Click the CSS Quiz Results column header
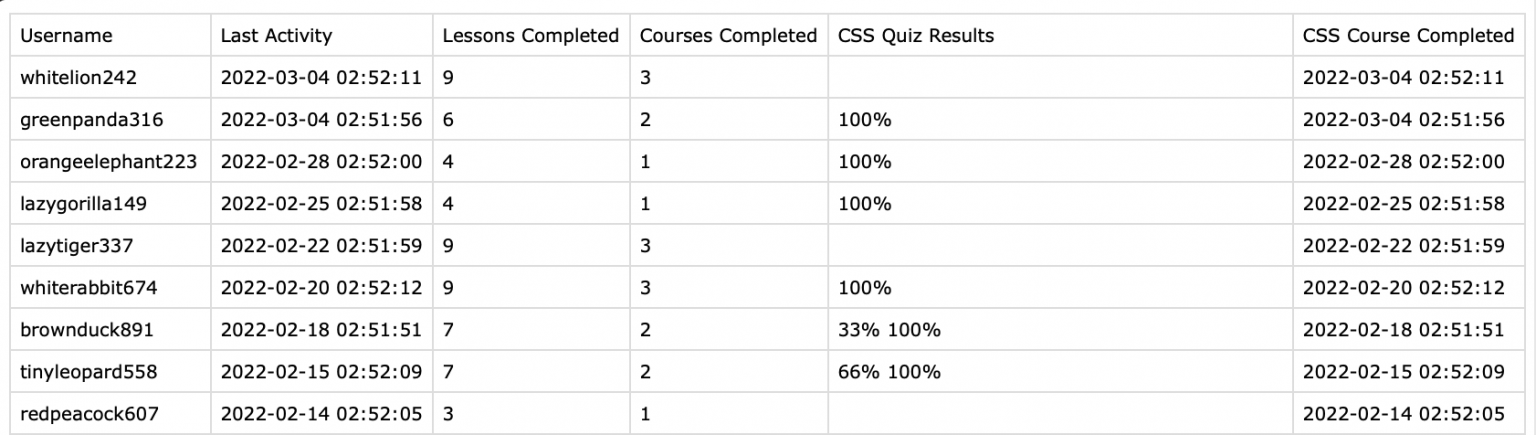 point(917,36)
